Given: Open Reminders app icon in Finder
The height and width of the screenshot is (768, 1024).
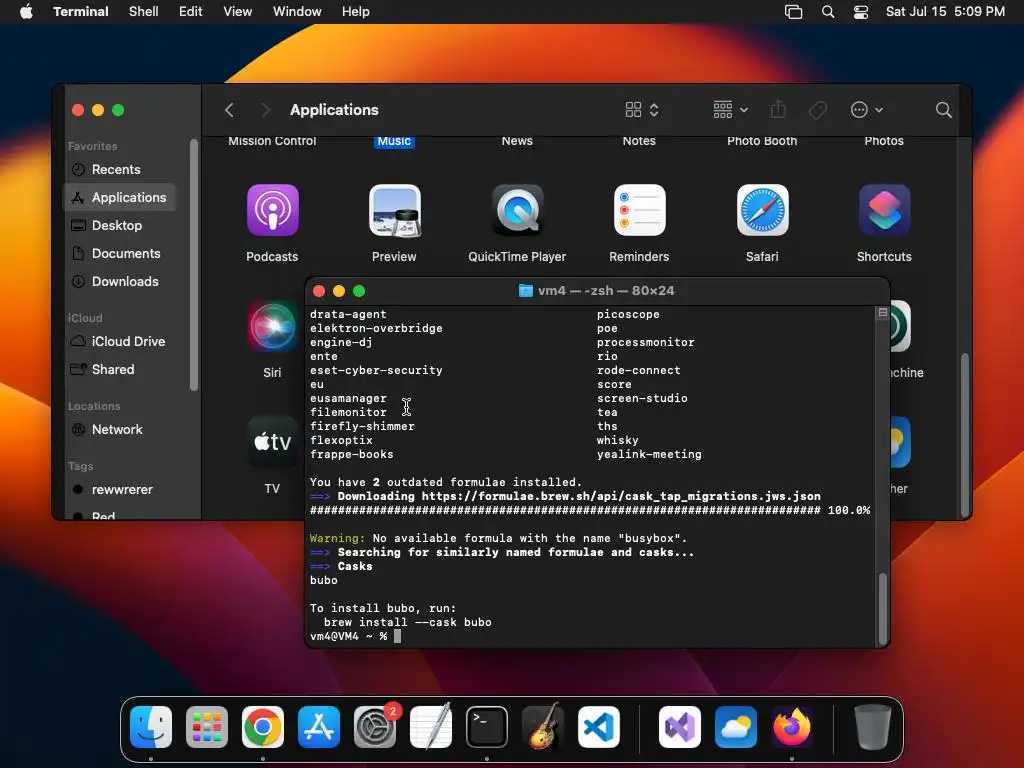Looking at the screenshot, I should (639, 210).
